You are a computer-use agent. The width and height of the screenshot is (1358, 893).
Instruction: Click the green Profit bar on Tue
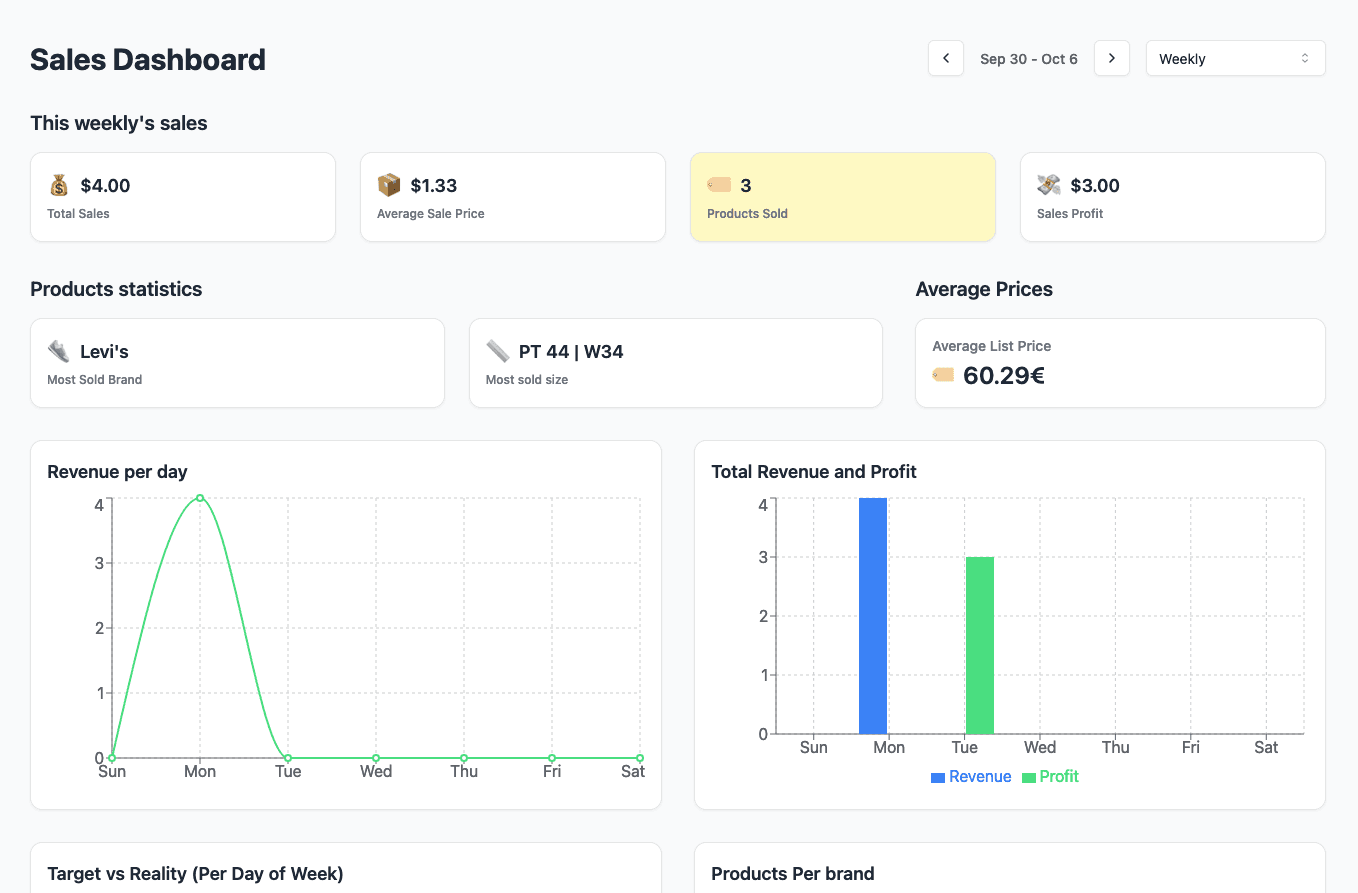[980, 645]
